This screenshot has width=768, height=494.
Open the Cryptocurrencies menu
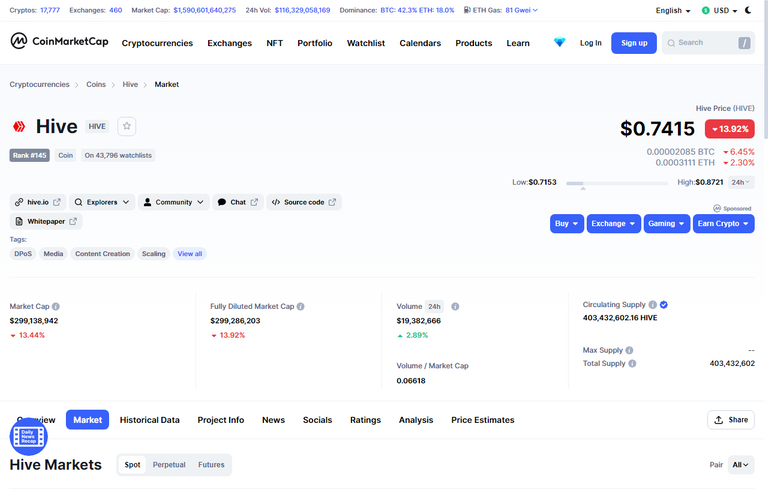click(157, 43)
